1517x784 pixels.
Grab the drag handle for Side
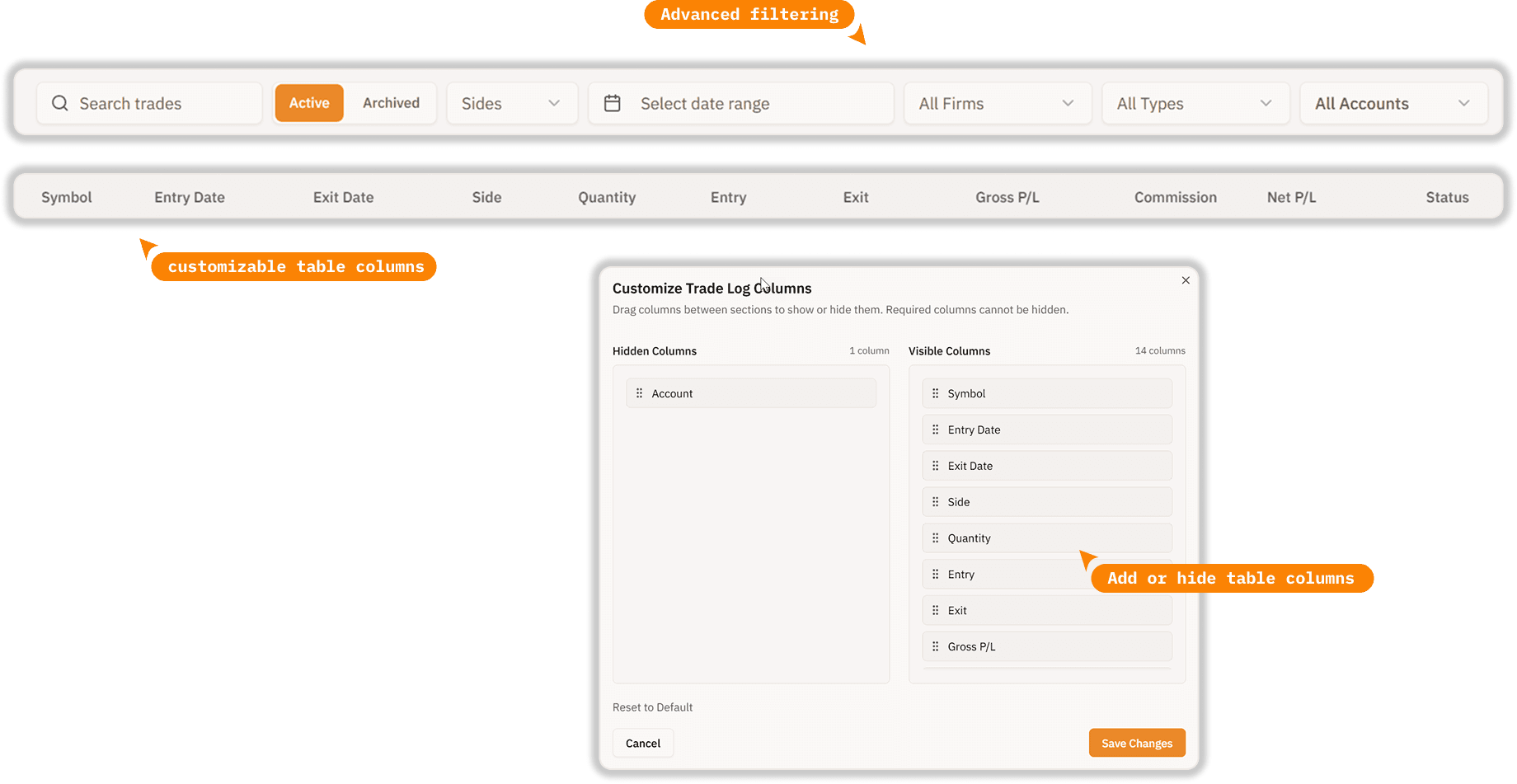(x=935, y=502)
